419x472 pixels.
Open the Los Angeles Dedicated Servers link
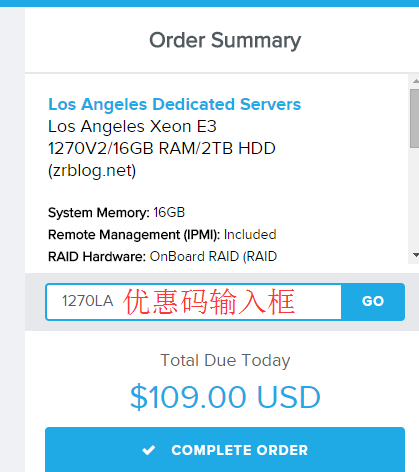click(175, 104)
